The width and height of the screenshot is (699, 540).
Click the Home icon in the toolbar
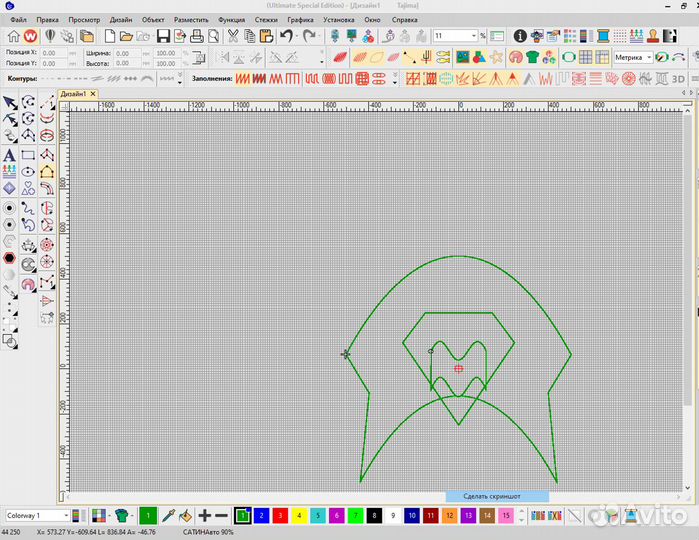click(14, 36)
